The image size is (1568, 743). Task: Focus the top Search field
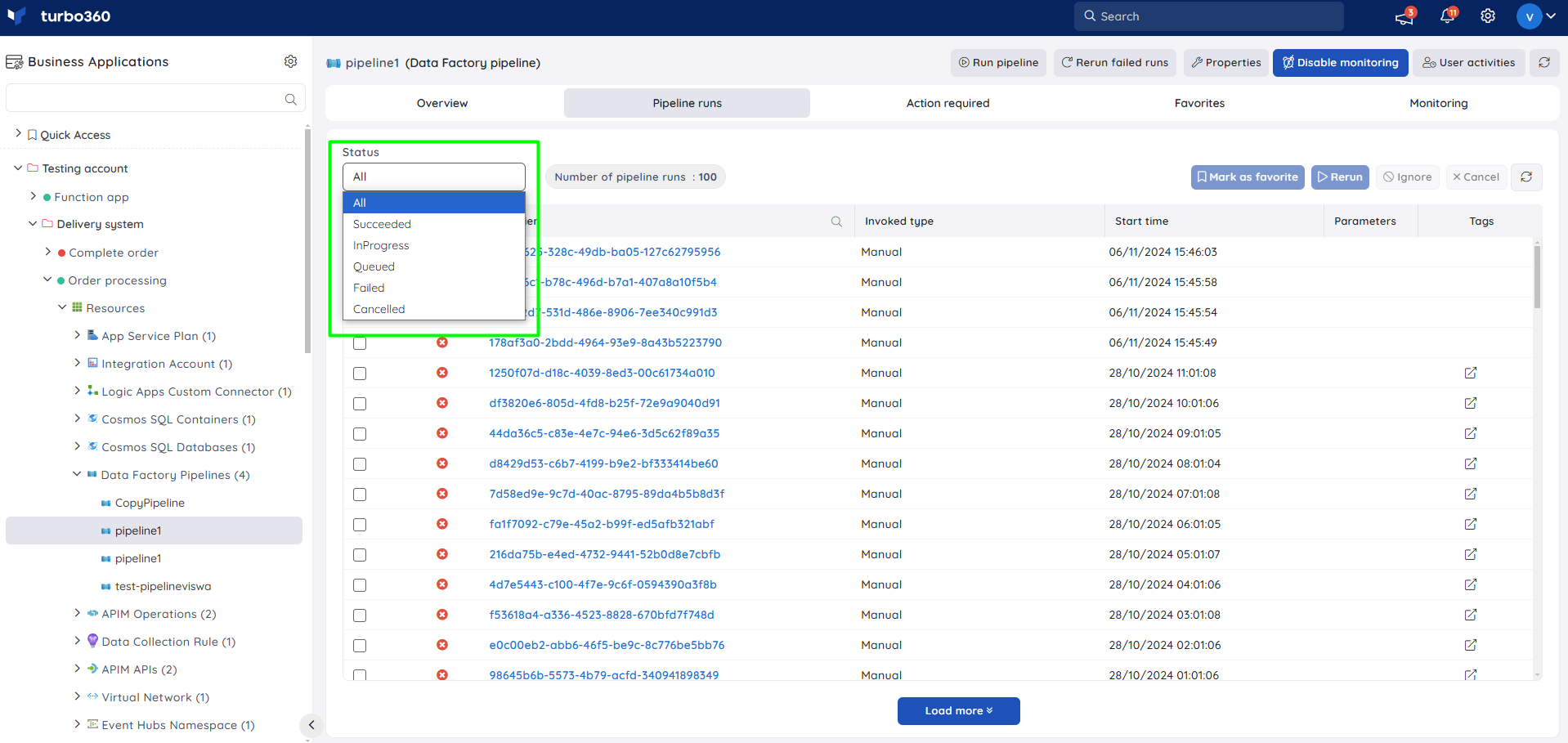(1208, 16)
